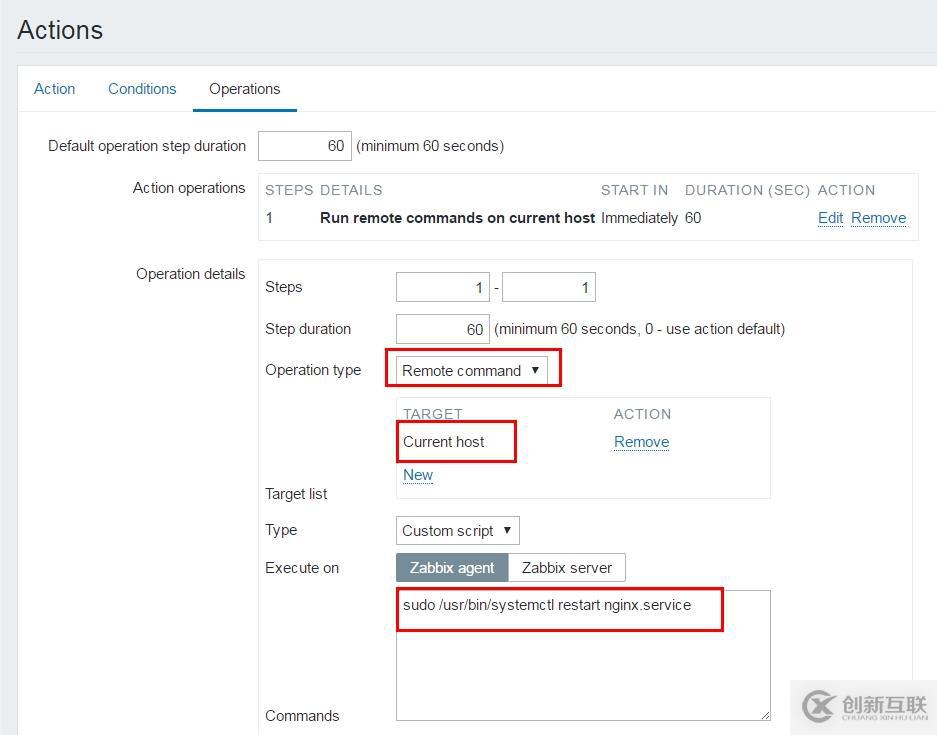Image resolution: width=937 pixels, height=735 pixels.
Task: Click the Steps from field
Action: (443, 287)
